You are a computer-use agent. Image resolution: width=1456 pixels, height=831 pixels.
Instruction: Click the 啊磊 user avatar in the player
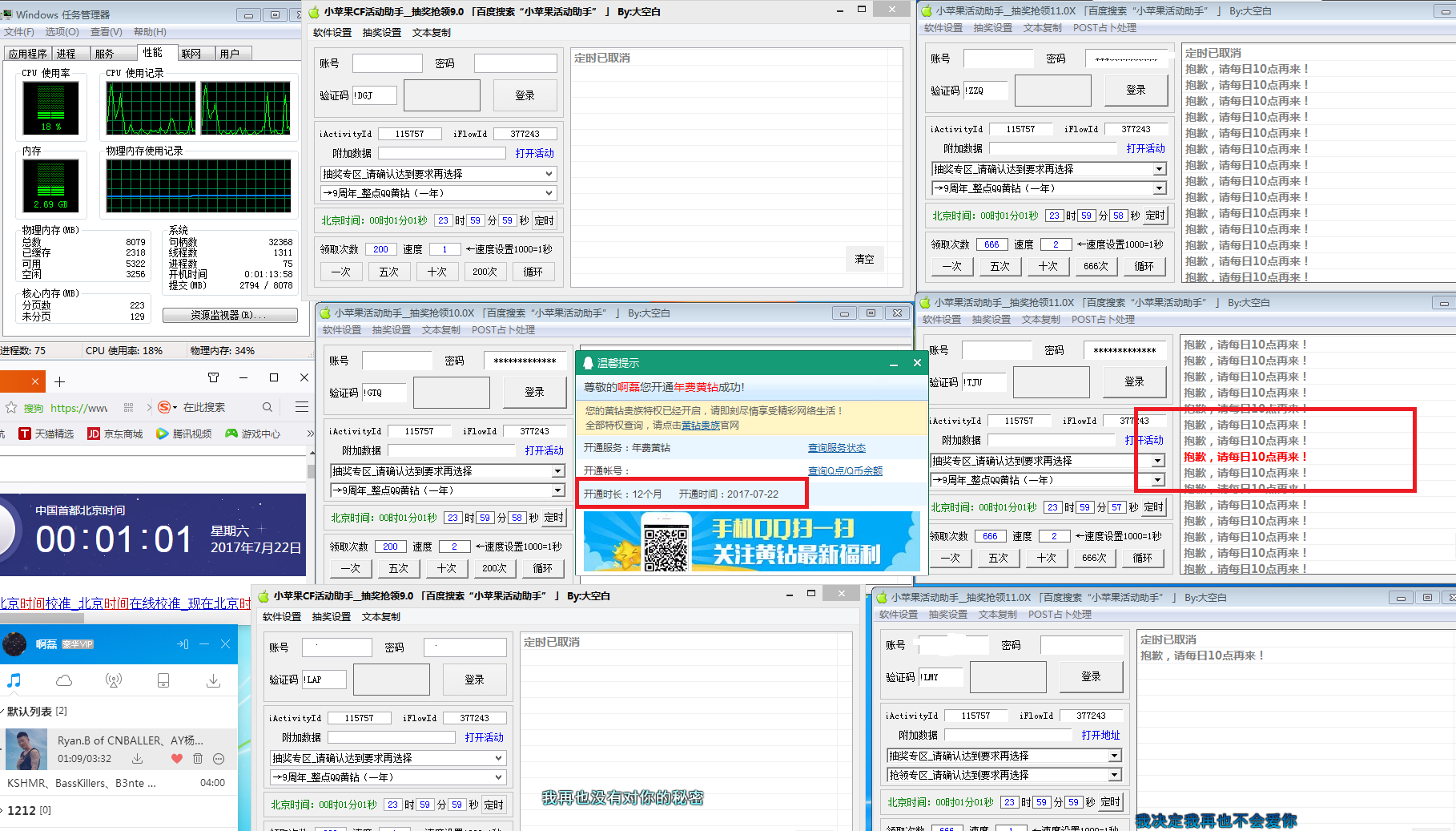(x=14, y=643)
